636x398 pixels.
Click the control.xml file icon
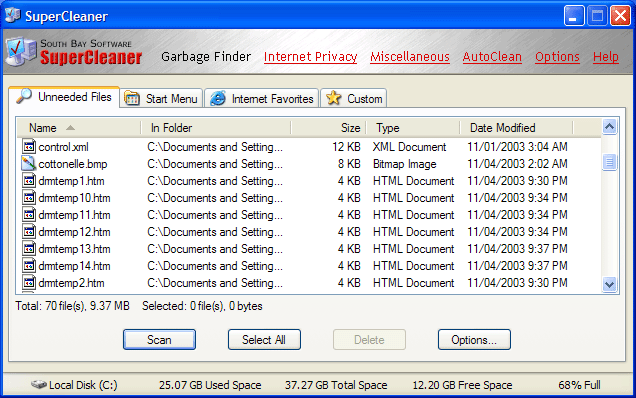pyautogui.click(x=28, y=146)
